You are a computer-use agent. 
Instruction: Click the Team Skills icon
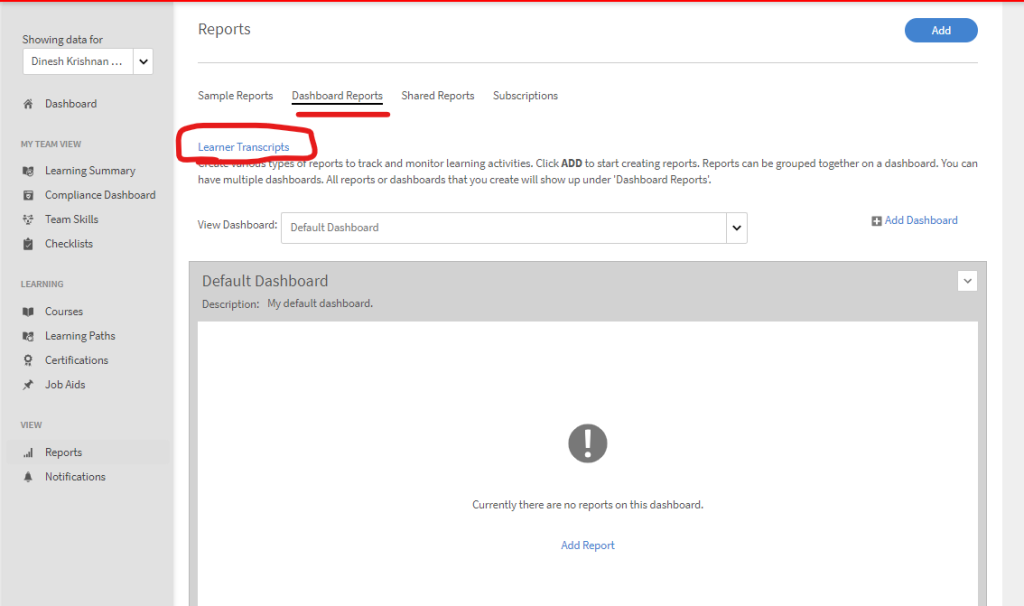pos(28,219)
